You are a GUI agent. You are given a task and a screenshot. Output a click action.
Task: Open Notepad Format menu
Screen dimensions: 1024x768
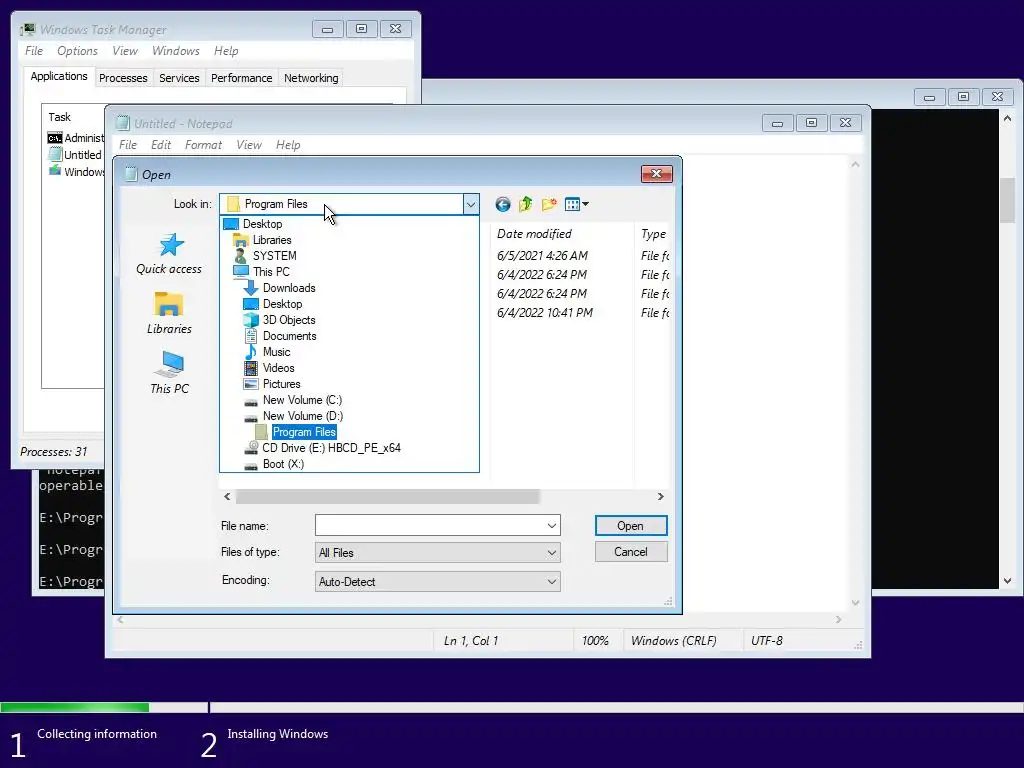click(x=203, y=145)
